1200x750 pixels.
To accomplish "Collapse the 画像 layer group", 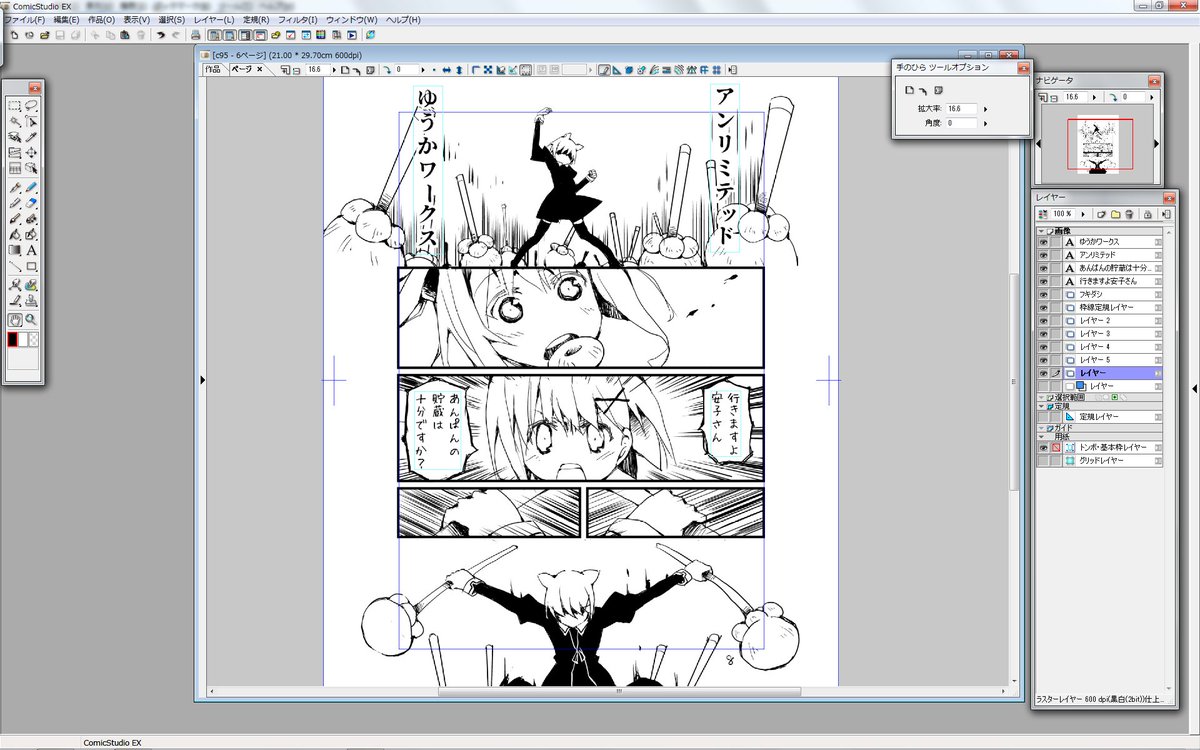I will pos(1041,231).
